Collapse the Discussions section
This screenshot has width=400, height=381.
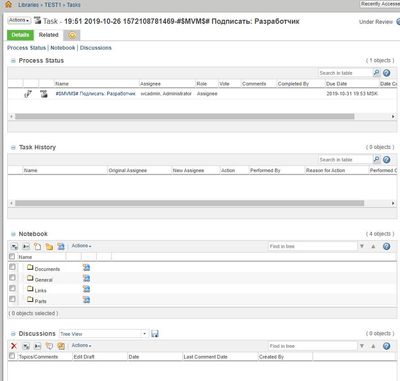click(x=13, y=334)
